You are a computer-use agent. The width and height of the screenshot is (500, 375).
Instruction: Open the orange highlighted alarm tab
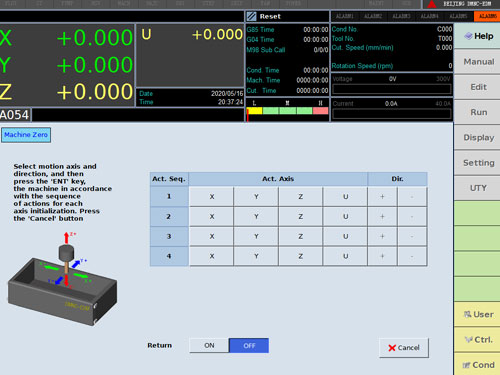pyautogui.click(x=487, y=16)
